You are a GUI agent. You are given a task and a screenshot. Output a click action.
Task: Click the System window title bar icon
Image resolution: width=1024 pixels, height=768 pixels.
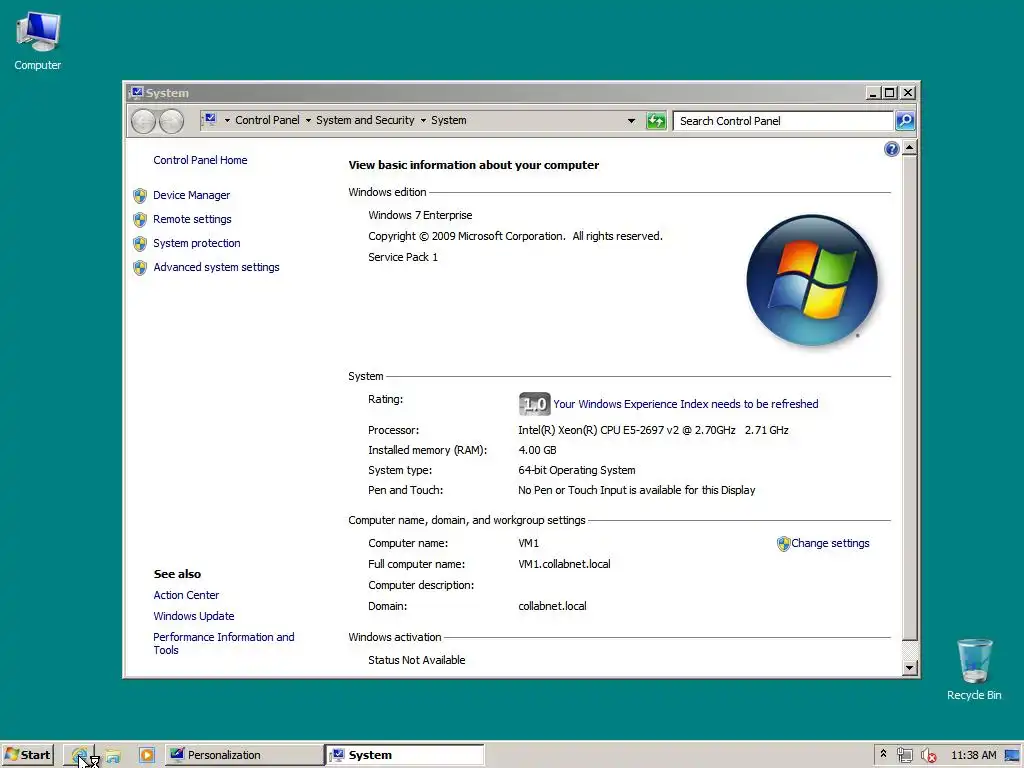click(x=136, y=93)
